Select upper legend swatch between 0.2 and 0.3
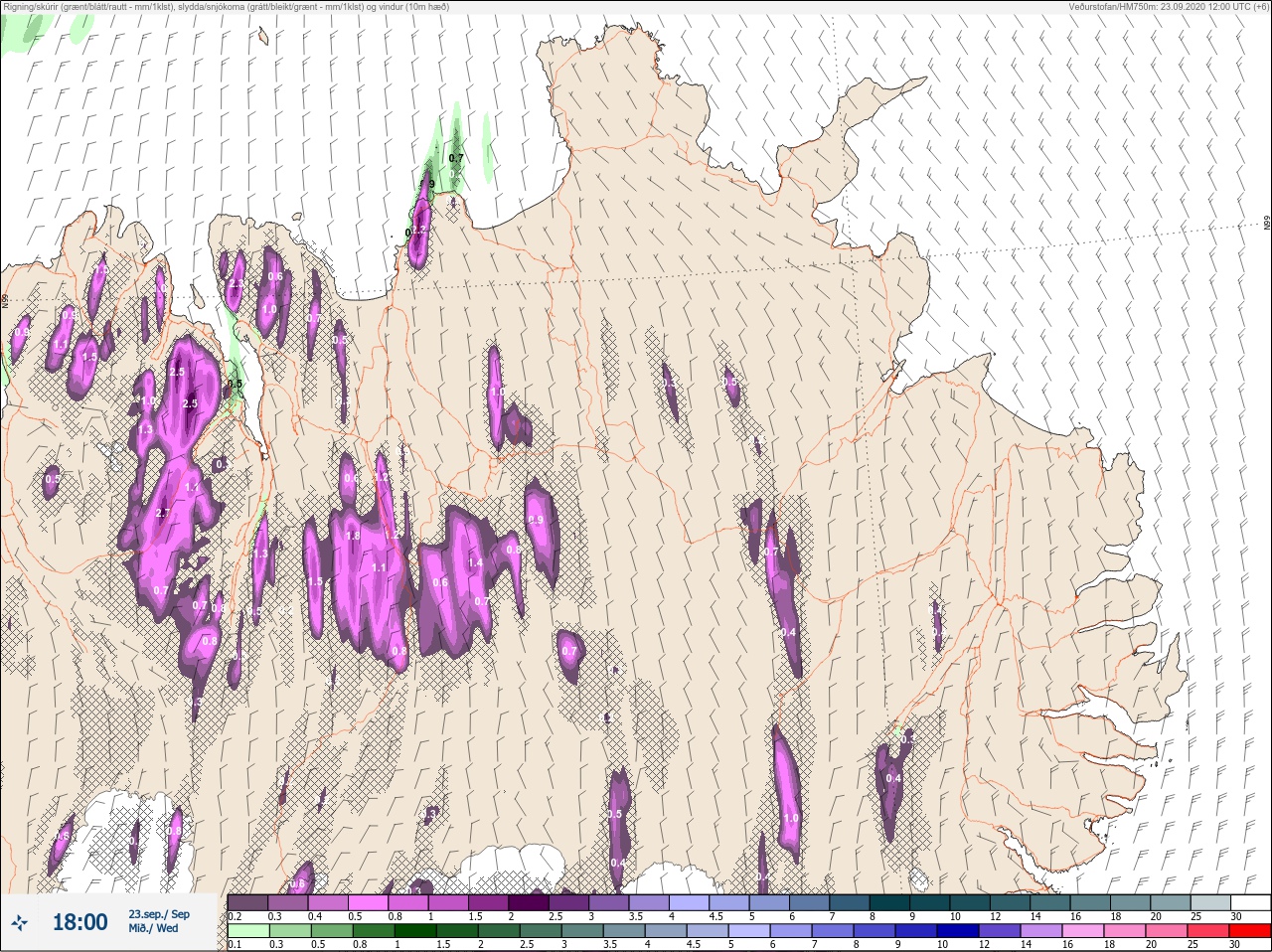The width and height of the screenshot is (1272, 952). click(x=248, y=902)
